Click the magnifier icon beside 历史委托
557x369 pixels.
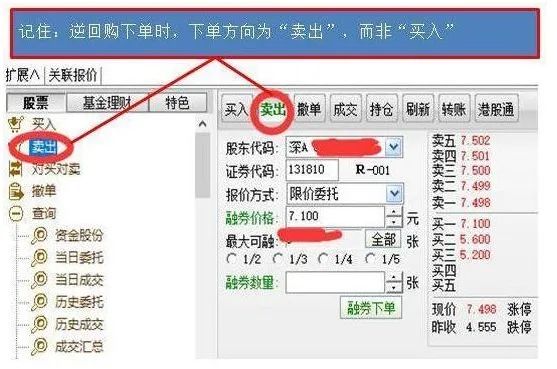click(x=39, y=302)
